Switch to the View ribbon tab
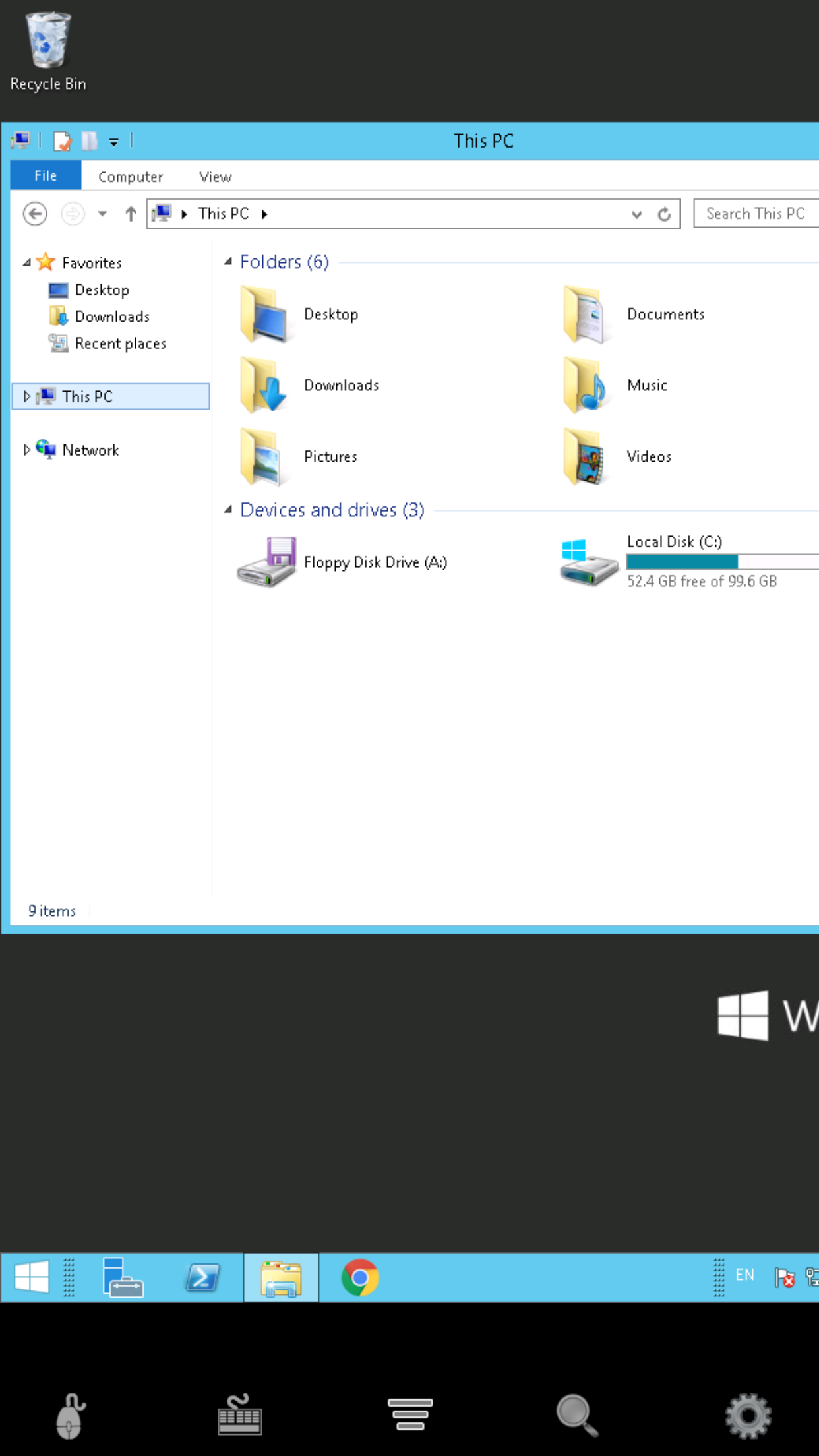 coord(215,177)
